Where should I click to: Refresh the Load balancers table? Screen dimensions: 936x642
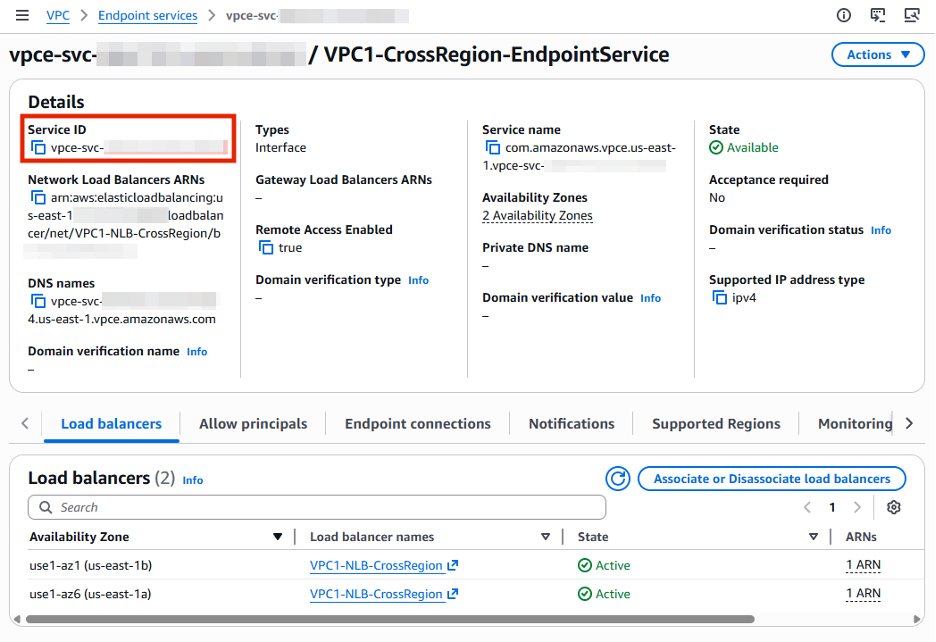(x=617, y=478)
